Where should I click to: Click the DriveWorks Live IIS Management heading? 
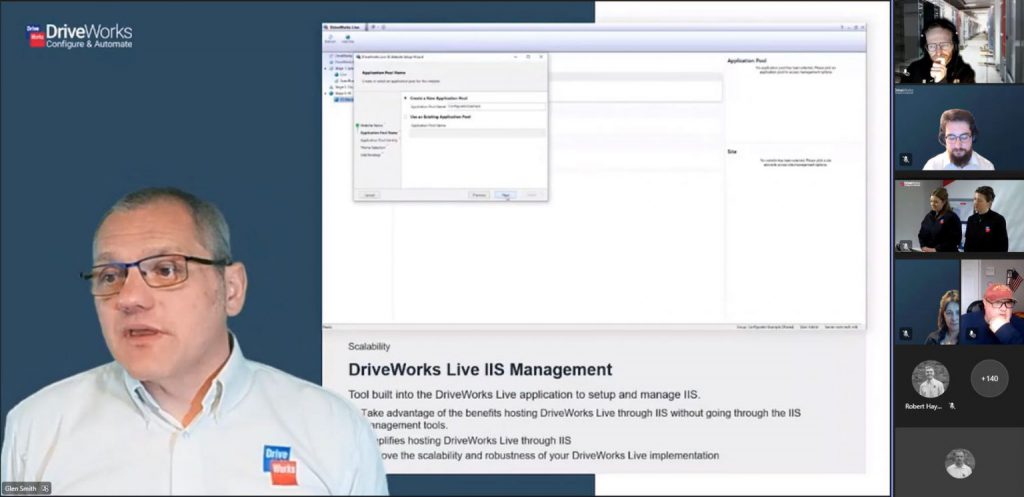pos(480,370)
